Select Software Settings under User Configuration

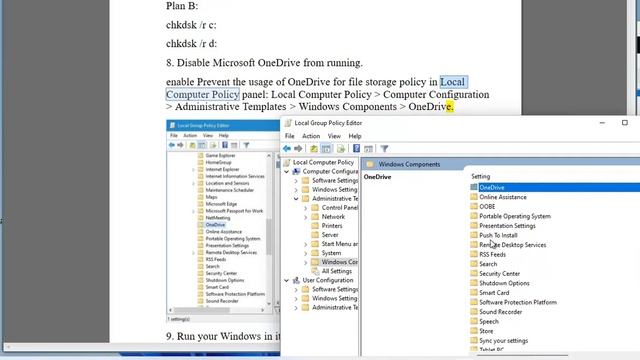click(335, 289)
